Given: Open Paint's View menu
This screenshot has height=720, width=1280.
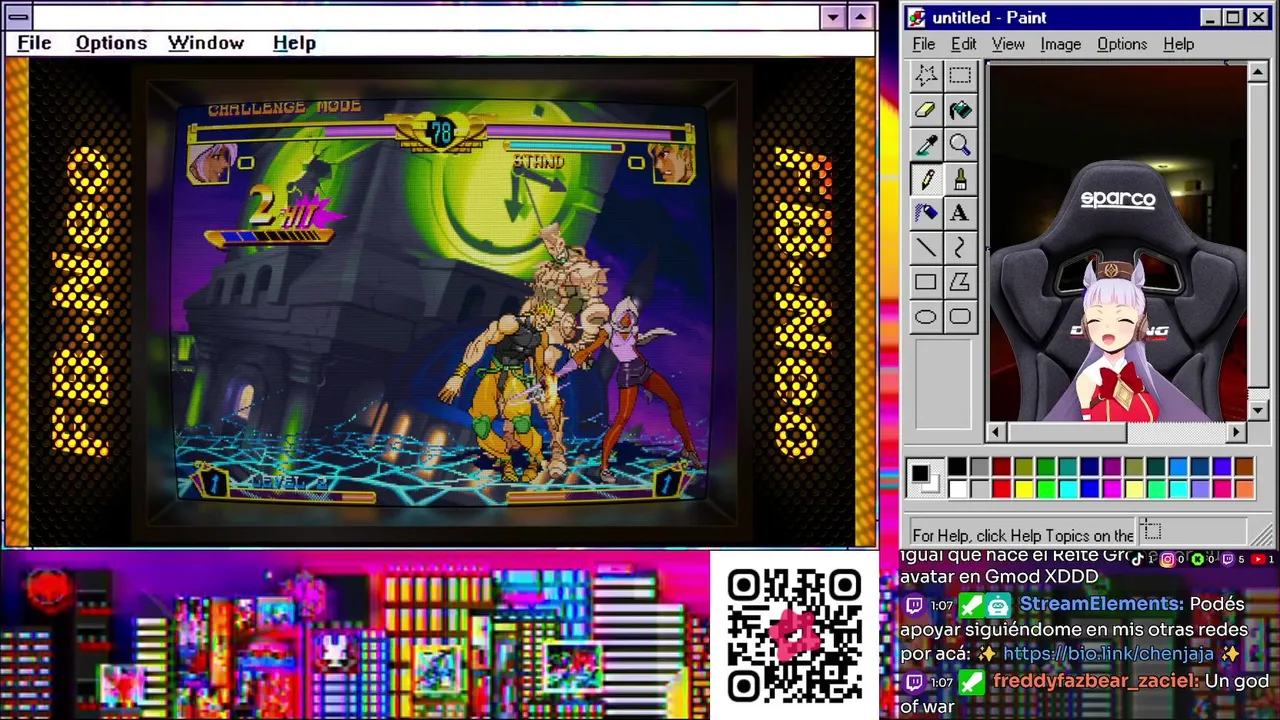Looking at the screenshot, I should [1008, 44].
